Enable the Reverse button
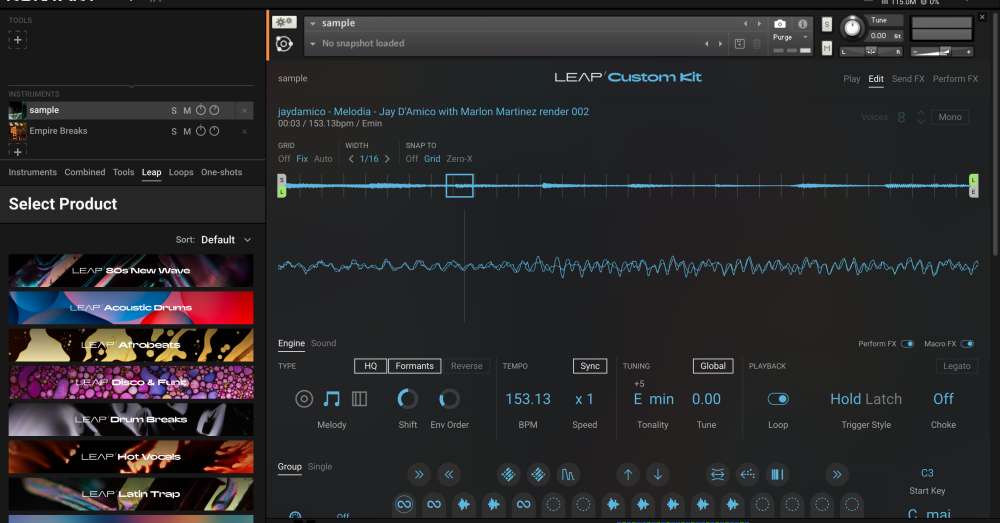The image size is (1000, 523). 466,366
